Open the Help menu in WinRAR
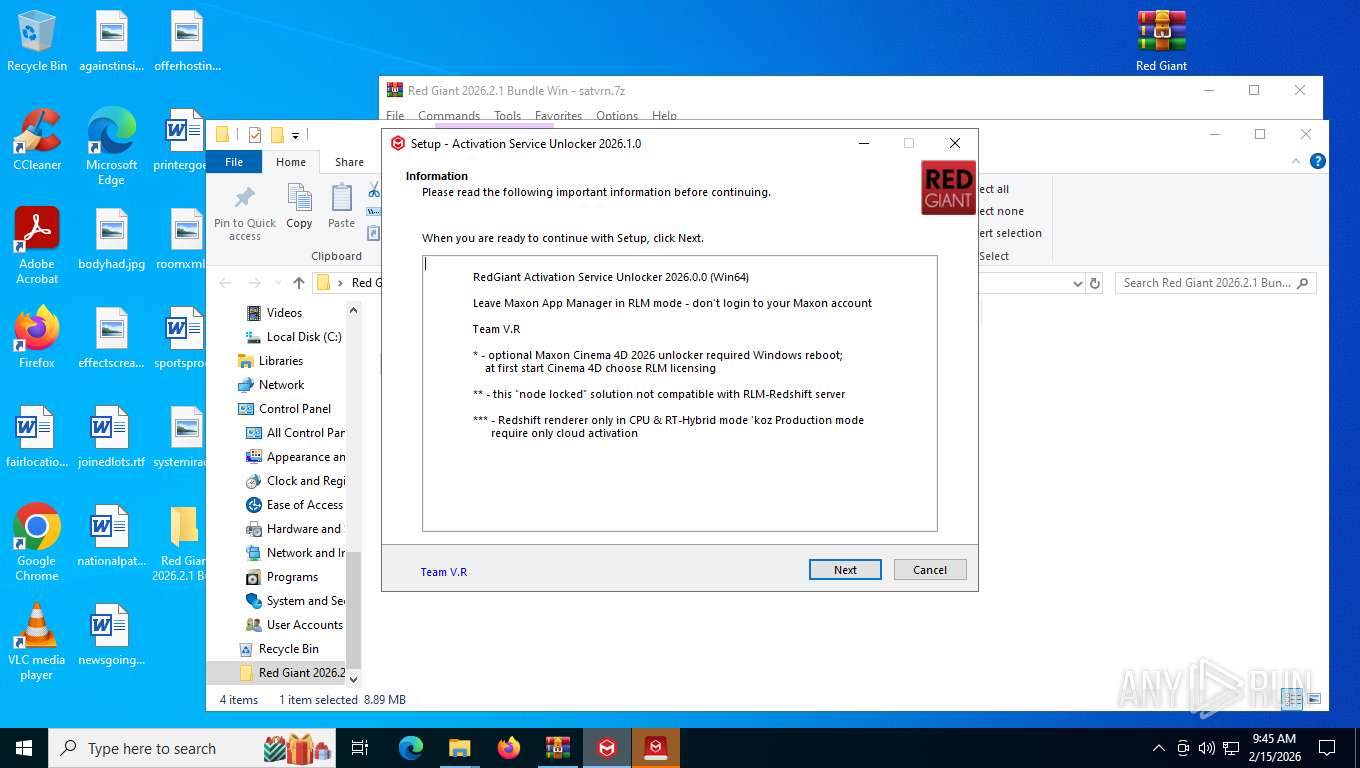Viewport: 1360px width, 768px height. [x=664, y=116]
